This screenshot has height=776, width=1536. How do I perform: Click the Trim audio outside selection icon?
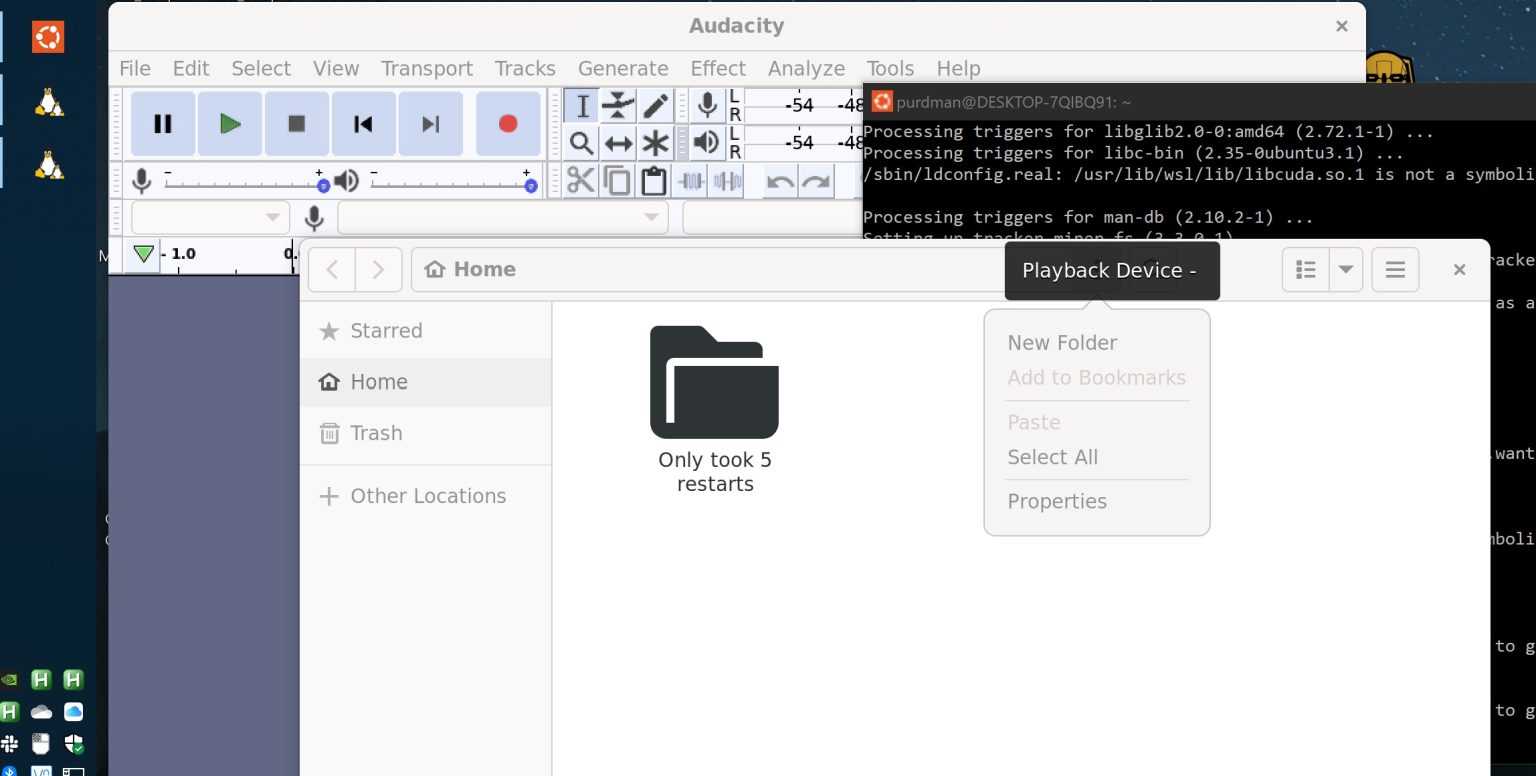point(691,181)
